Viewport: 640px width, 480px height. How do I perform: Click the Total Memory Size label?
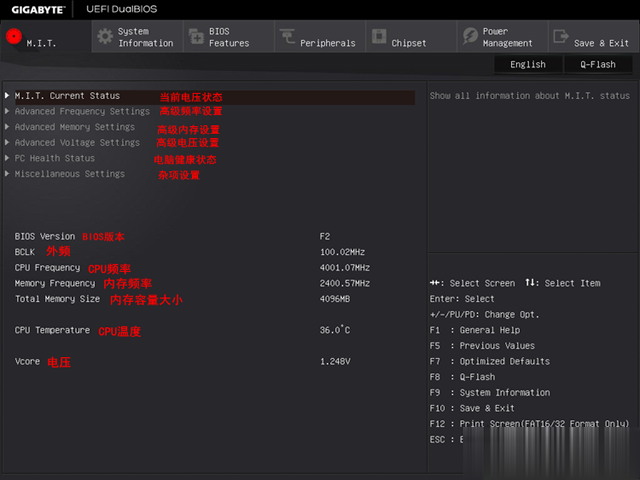tap(57, 299)
